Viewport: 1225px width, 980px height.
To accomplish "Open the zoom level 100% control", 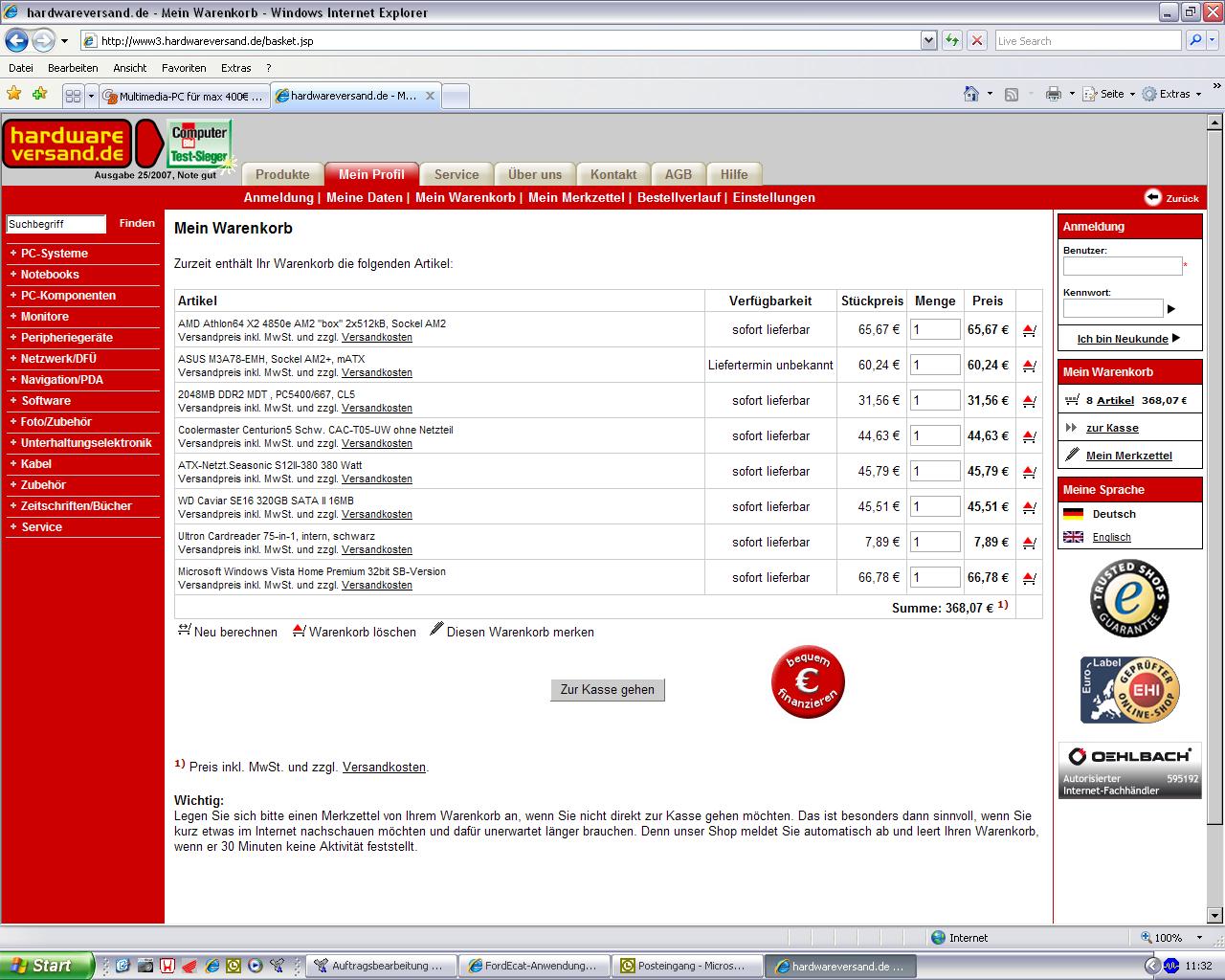I will [x=1169, y=938].
